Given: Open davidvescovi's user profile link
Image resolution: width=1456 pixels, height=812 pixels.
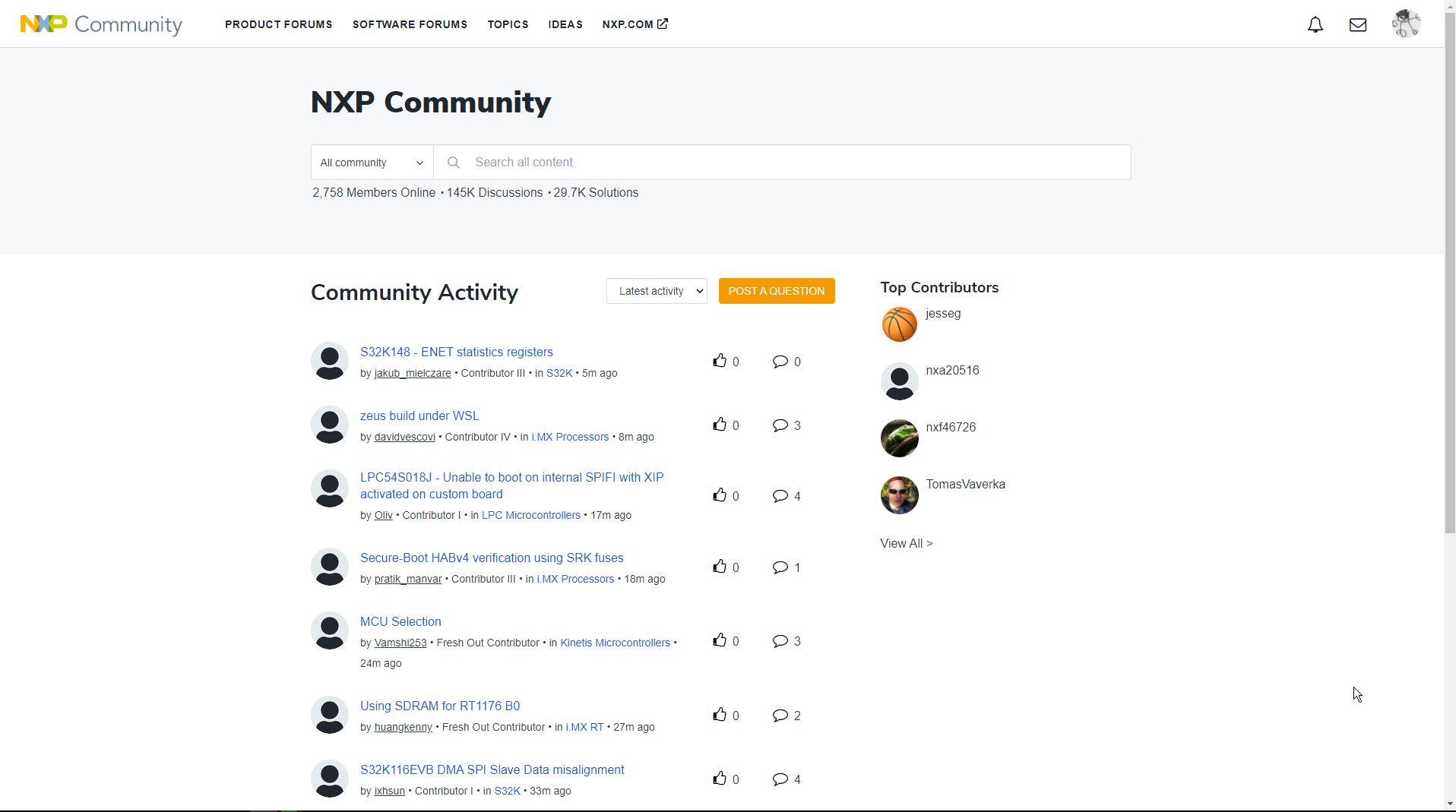Looking at the screenshot, I should 404,437.
